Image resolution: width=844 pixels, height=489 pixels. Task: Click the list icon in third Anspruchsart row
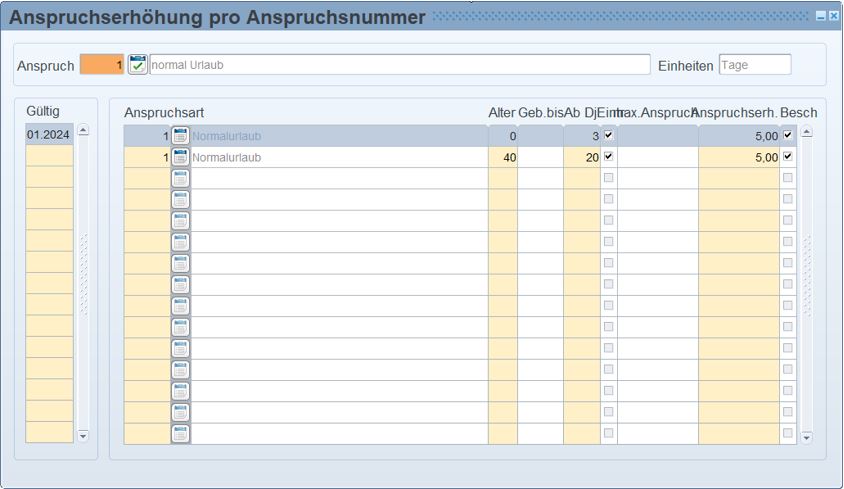pyautogui.click(x=180, y=178)
